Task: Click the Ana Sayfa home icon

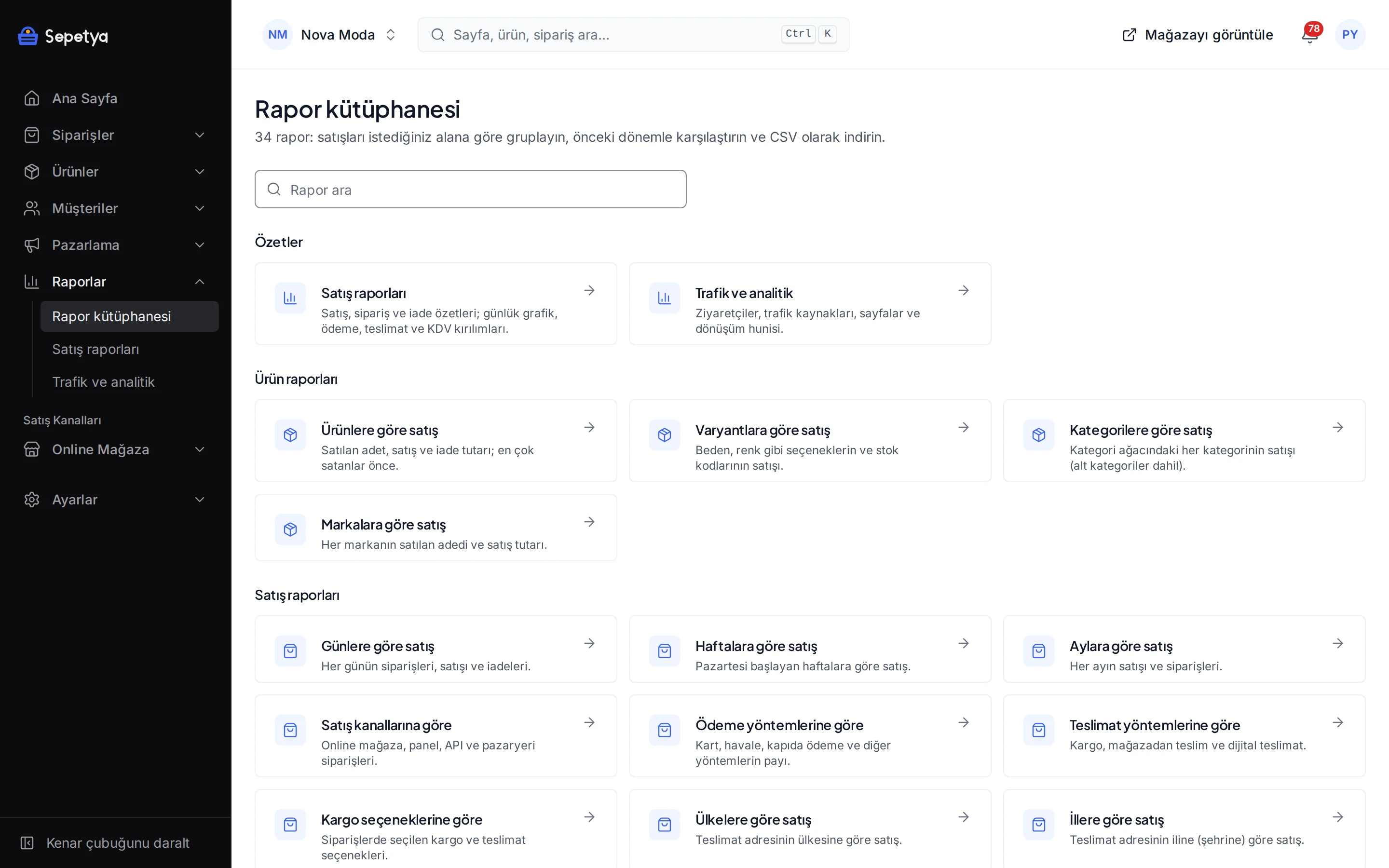Action: pyautogui.click(x=32, y=98)
